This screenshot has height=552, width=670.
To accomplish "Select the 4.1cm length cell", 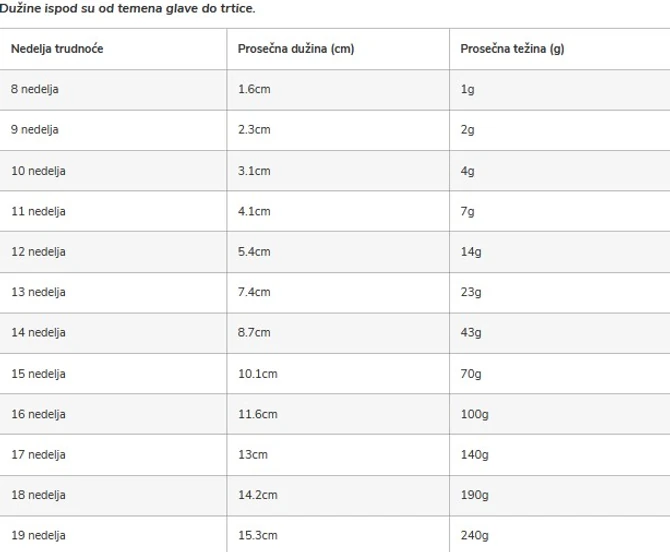I will (254, 211).
